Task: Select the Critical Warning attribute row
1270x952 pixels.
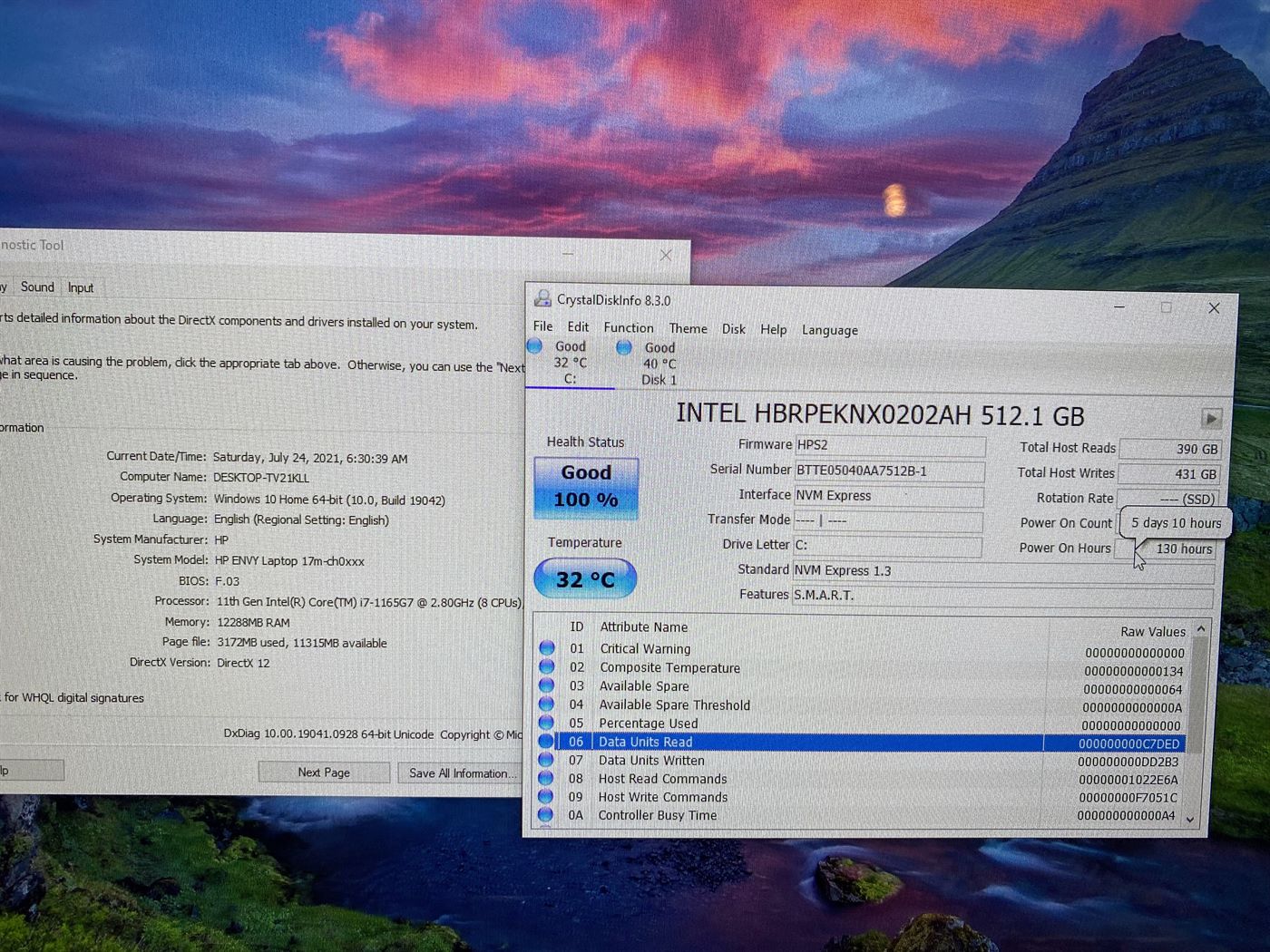Action: pos(862,650)
